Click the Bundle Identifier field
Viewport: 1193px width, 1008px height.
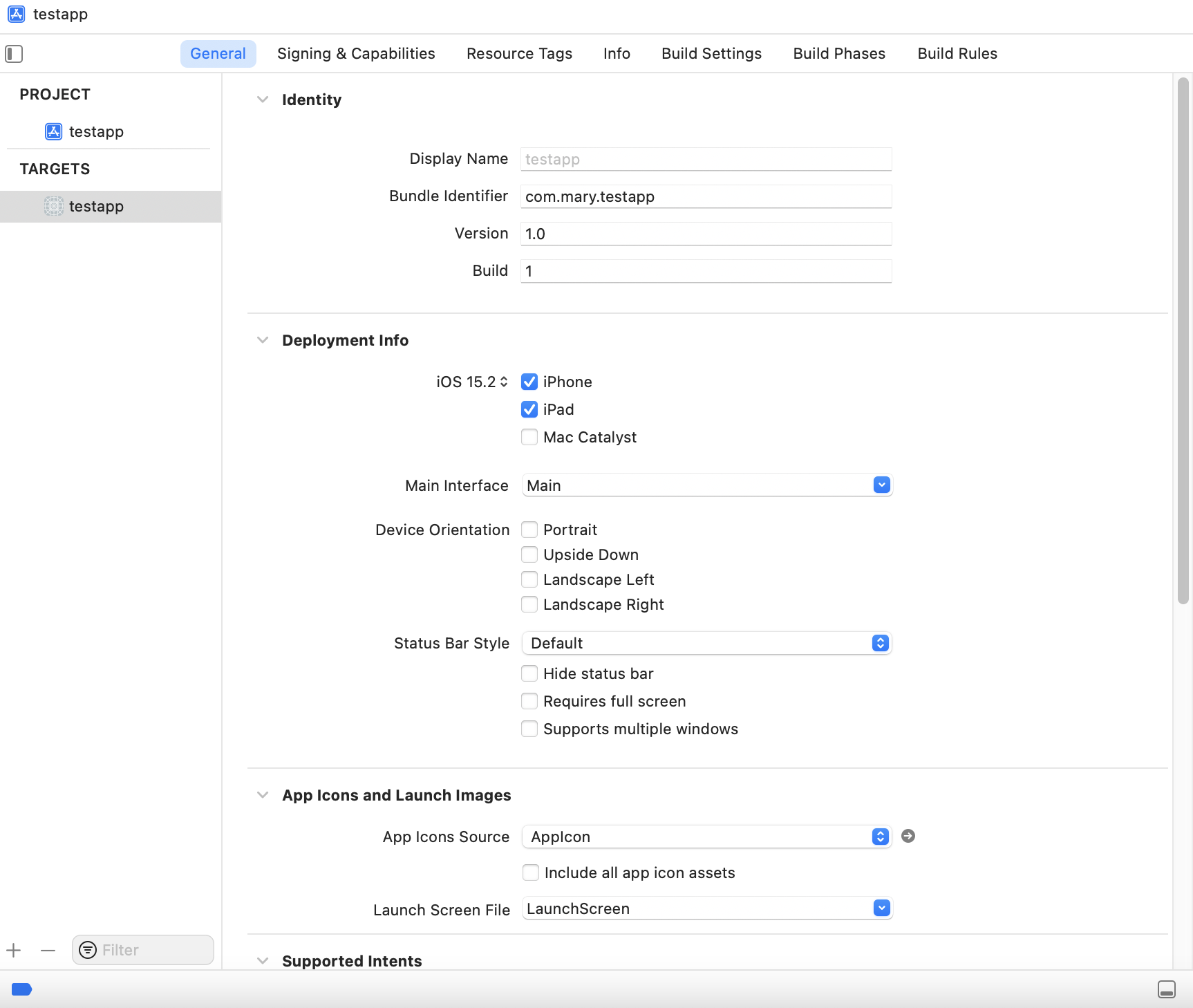(x=706, y=196)
